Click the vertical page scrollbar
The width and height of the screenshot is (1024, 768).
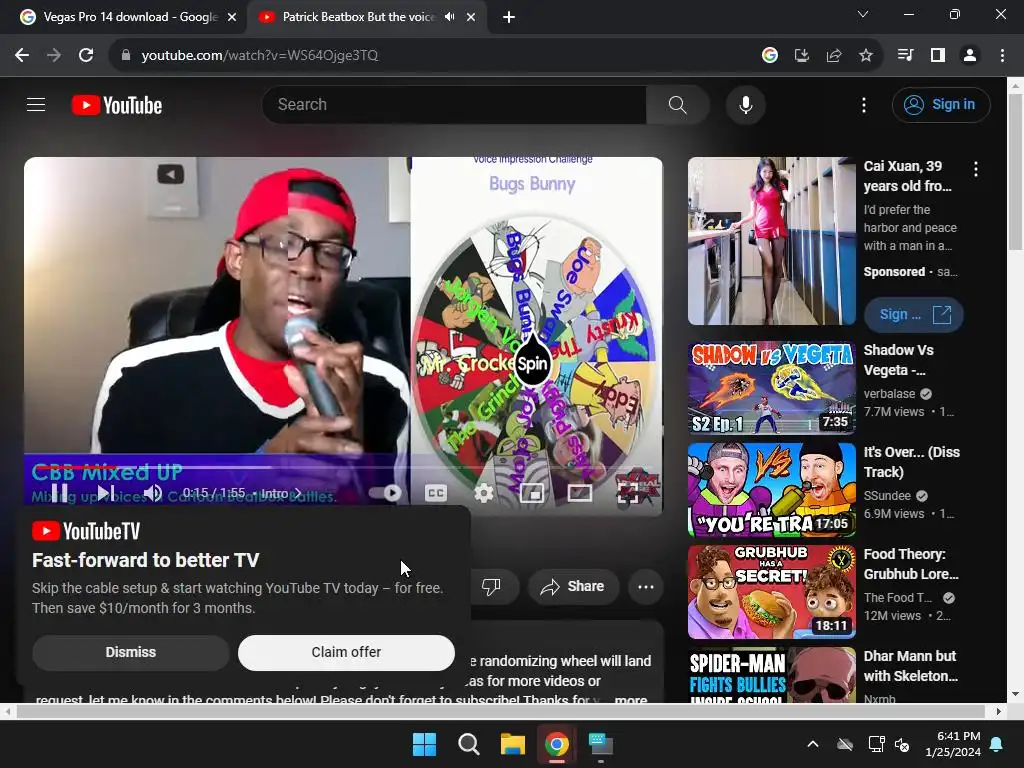point(1016,172)
